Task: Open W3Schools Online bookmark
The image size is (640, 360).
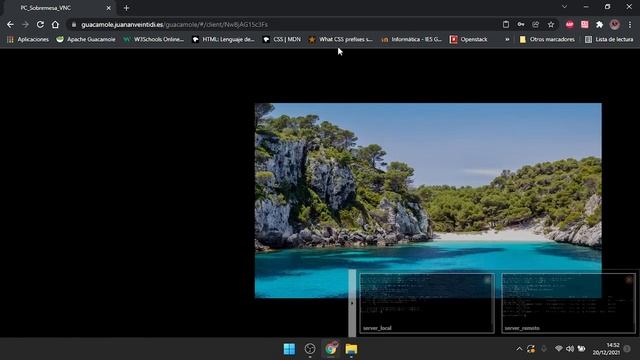Action: (153, 39)
